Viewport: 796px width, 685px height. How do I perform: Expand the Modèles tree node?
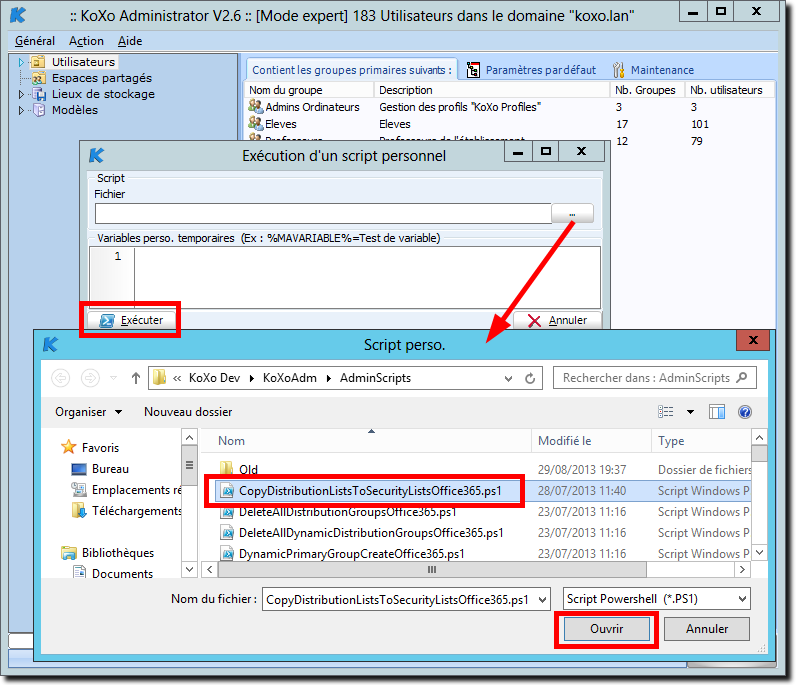21,110
